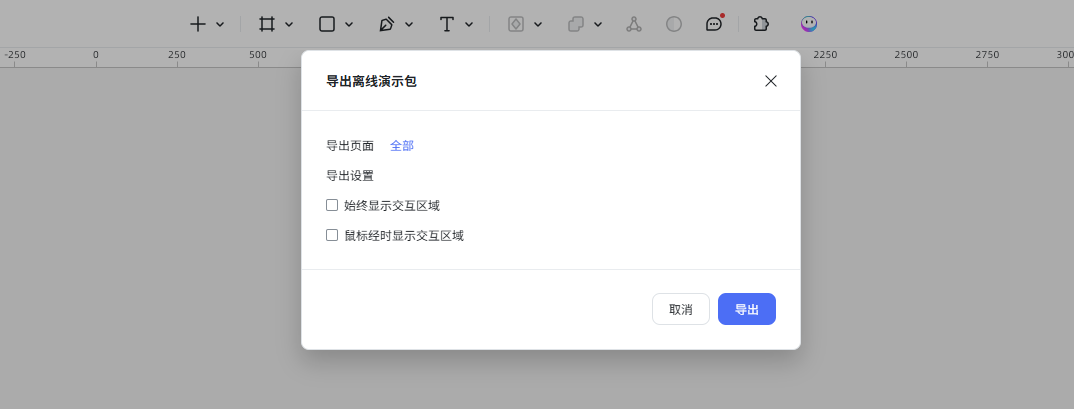Open the Pen tool dropdown chevron

(x=409, y=25)
